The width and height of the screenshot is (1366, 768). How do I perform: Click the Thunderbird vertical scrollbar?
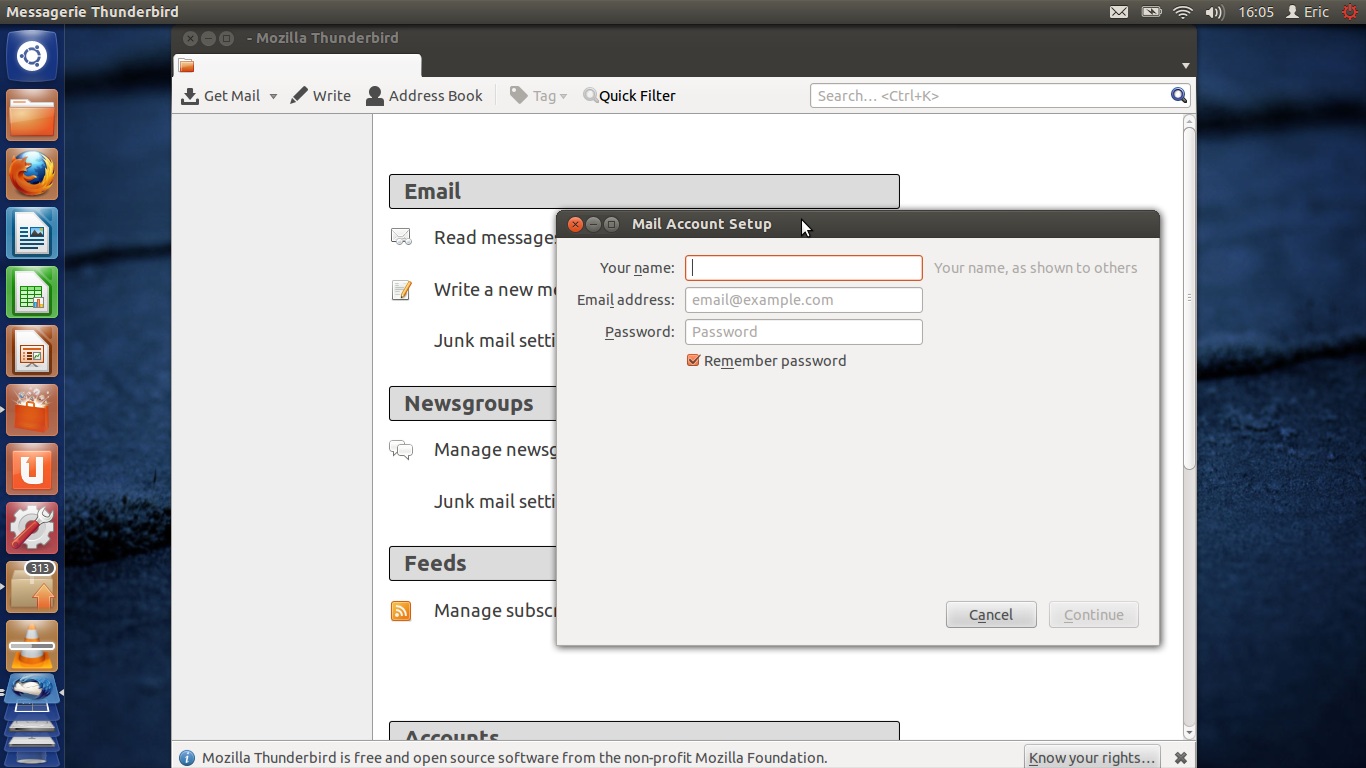tap(1189, 300)
